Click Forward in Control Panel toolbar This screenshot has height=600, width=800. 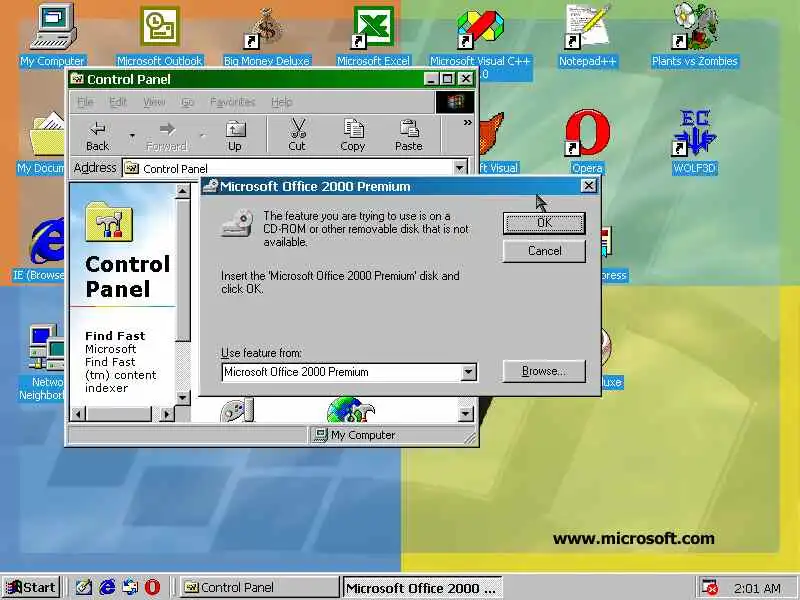[166, 136]
